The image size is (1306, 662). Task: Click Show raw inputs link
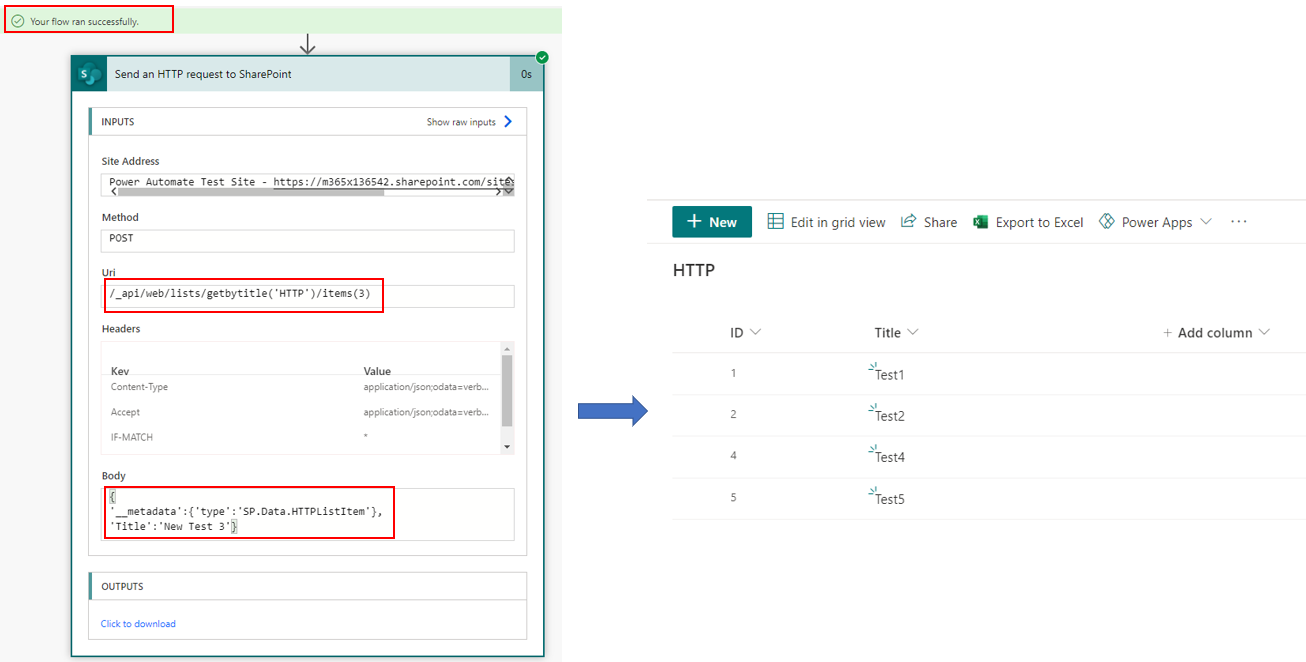click(461, 122)
